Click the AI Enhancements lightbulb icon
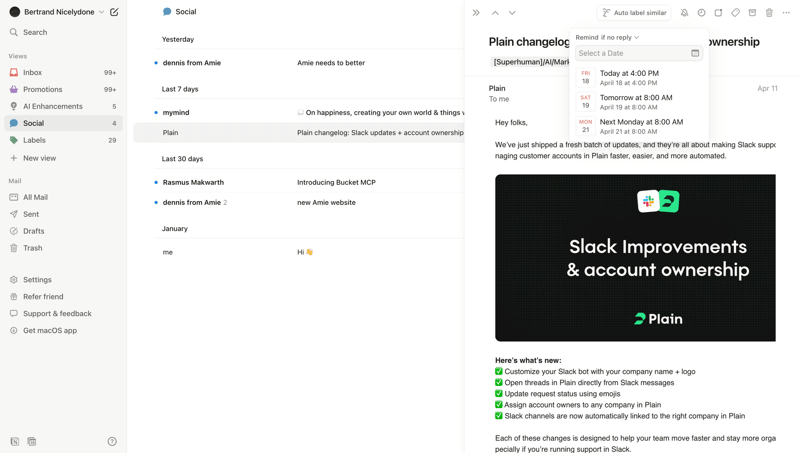Viewport: 800px width, 453px height. coord(14,106)
